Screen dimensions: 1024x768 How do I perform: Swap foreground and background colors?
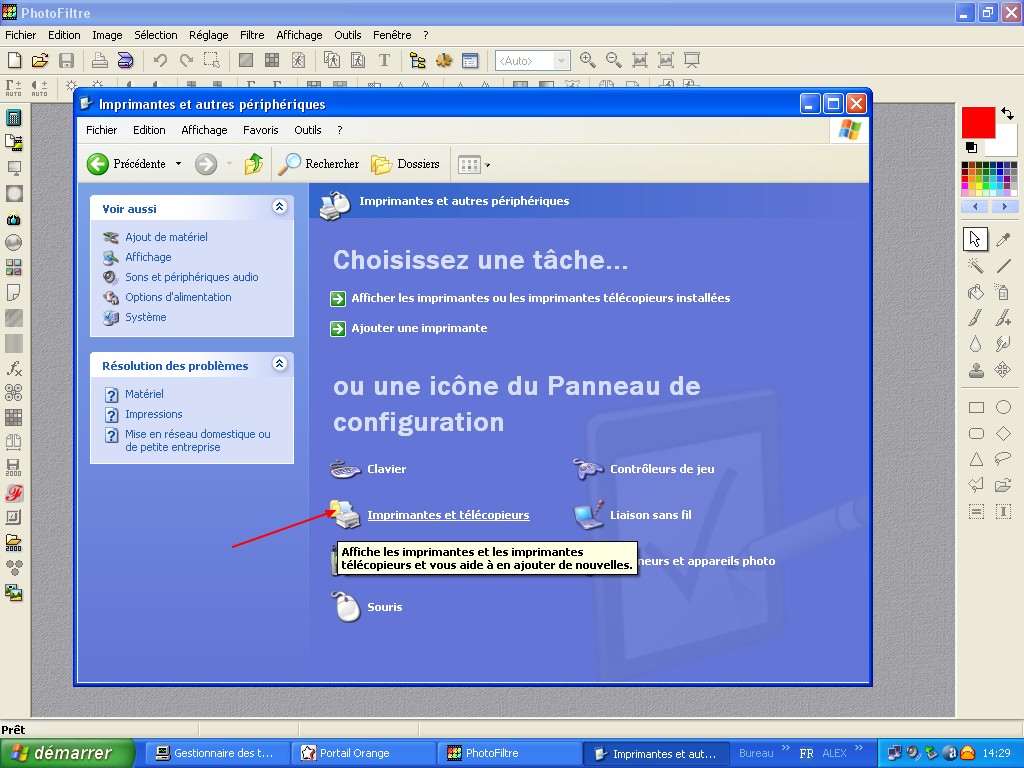click(1007, 115)
